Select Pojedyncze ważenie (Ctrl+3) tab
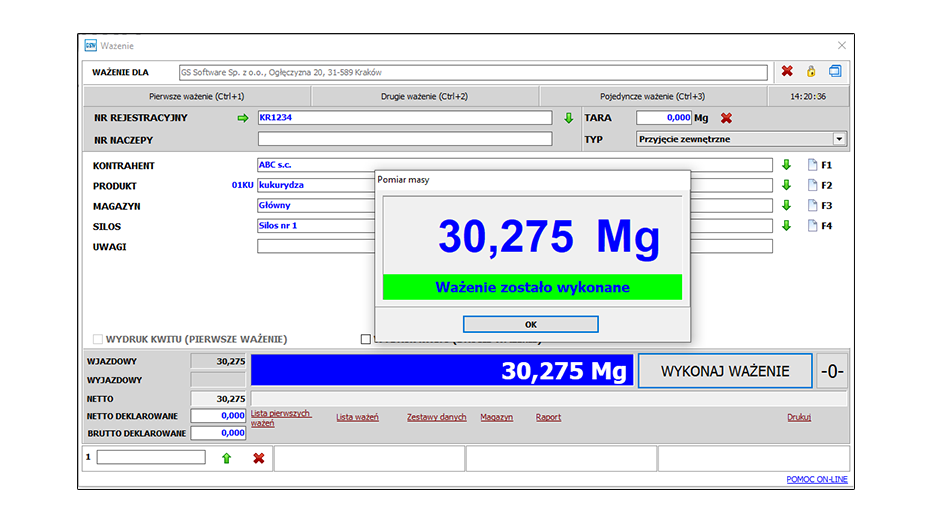This screenshot has height=522, width=932. tap(652, 97)
